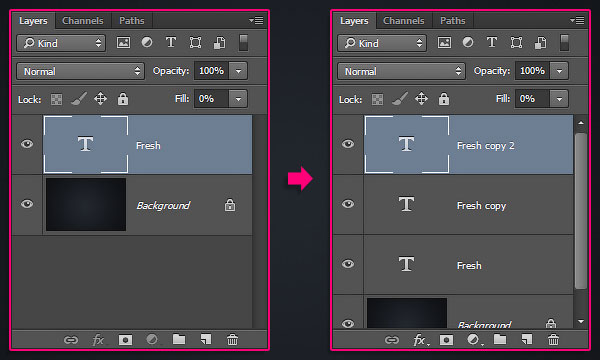Lock all in left panel
Screen dimensions: 600x360
pos(123,99)
